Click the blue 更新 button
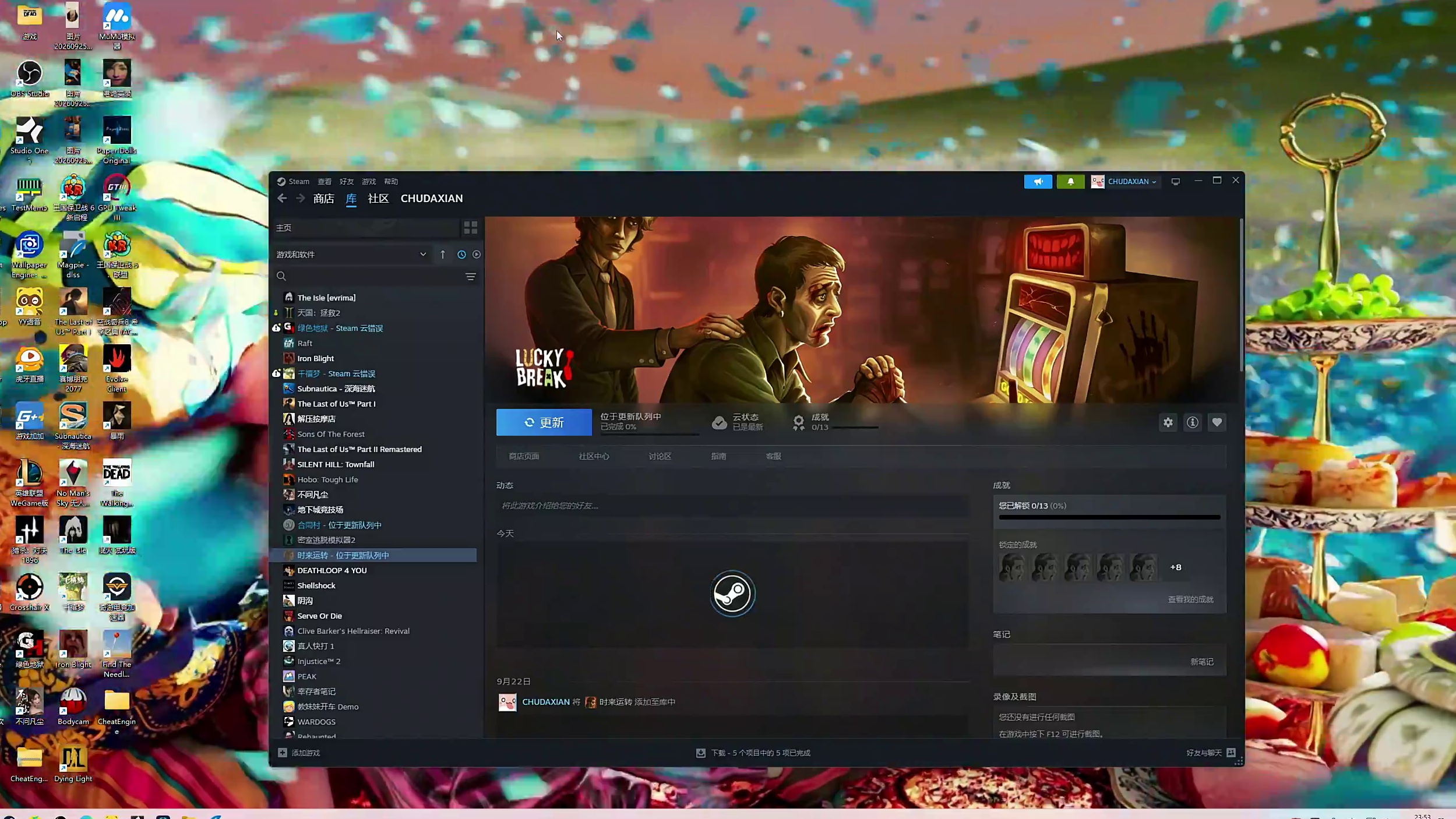Image resolution: width=1456 pixels, height=819 pixels. pos(544,423)
